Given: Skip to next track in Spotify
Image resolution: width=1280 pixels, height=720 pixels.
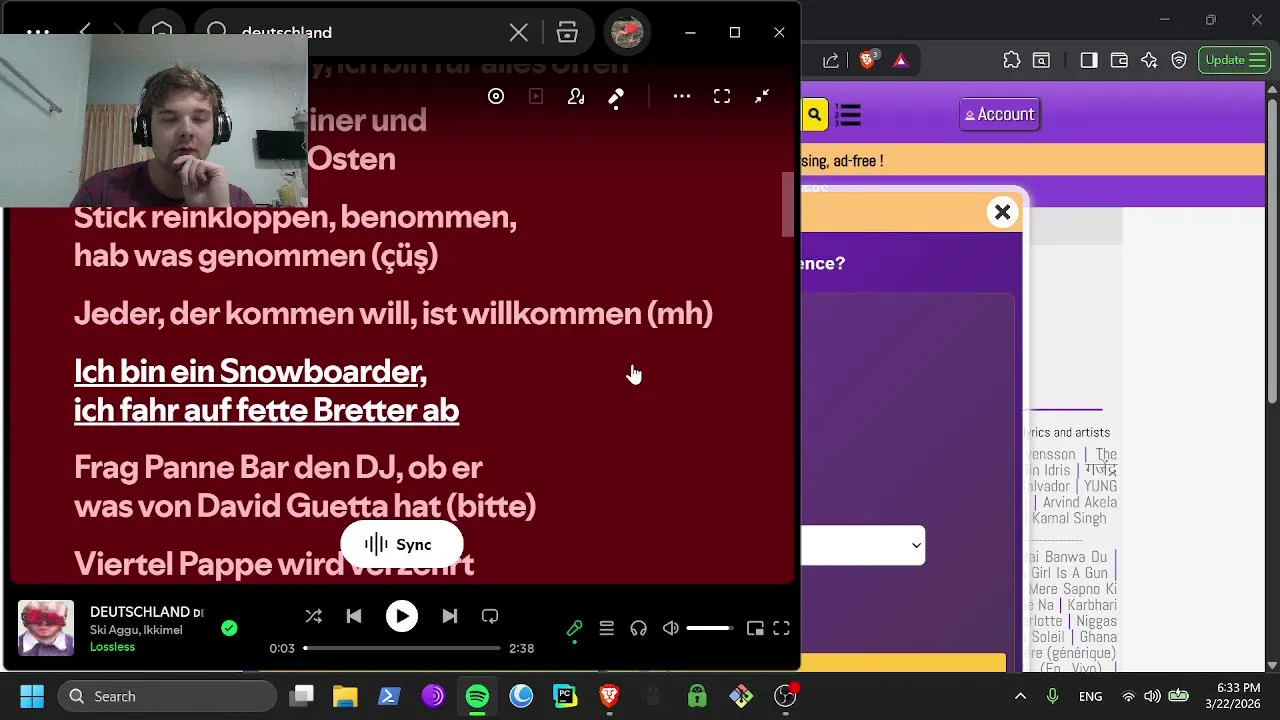Looking at the screenshot, I should coord(450,617).
